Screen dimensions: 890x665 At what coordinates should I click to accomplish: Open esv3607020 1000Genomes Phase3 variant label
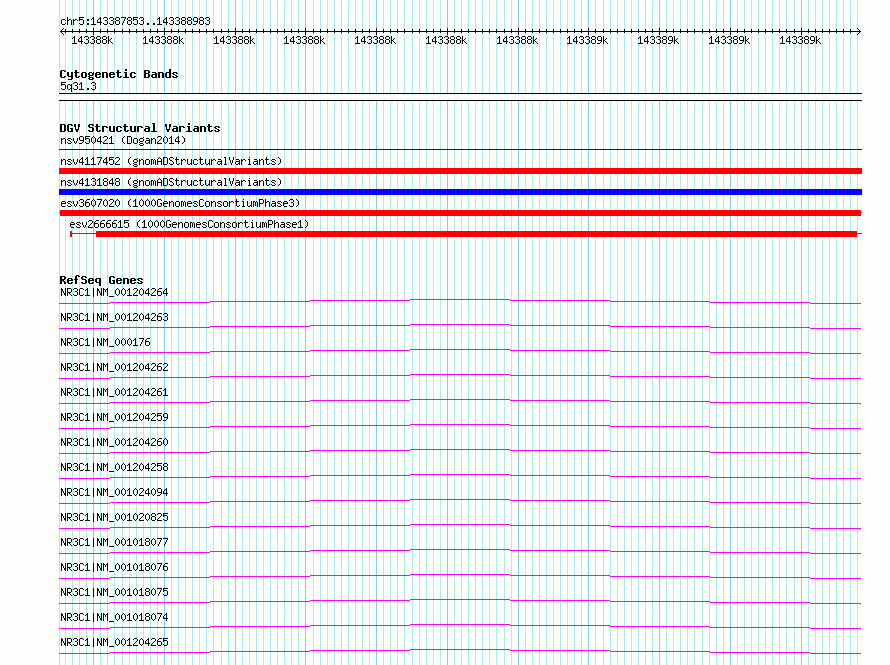pyautogui.click(x=180, y=203)
